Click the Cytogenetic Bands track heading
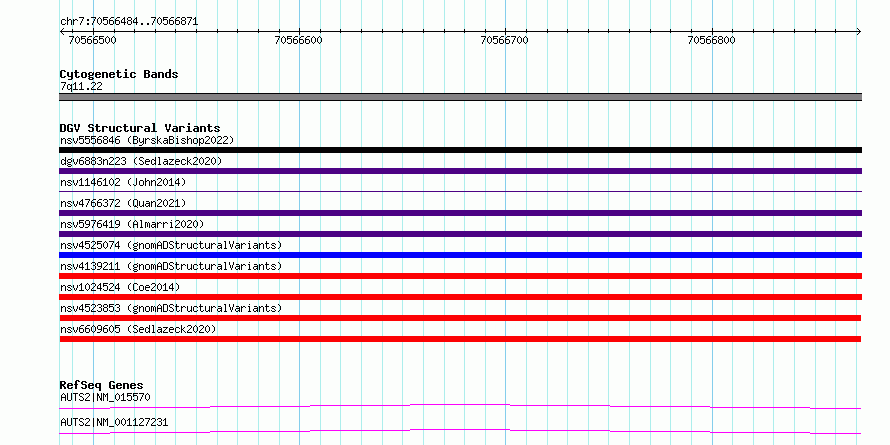The height and width of the screenshot is (445, 890). [119, 74]
